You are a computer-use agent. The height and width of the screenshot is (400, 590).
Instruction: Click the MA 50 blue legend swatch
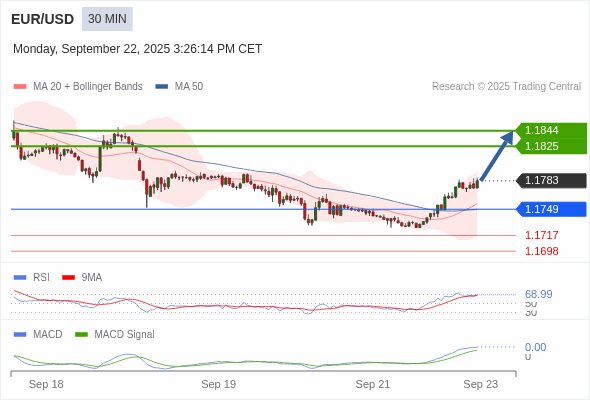(162, 87)
